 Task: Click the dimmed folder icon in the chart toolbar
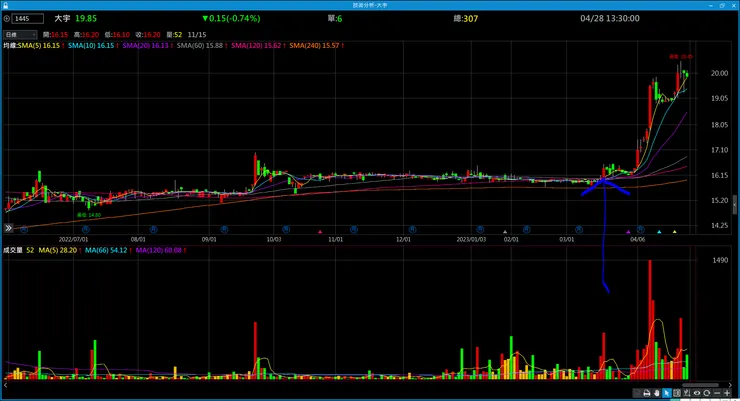[x=637, y=393]
